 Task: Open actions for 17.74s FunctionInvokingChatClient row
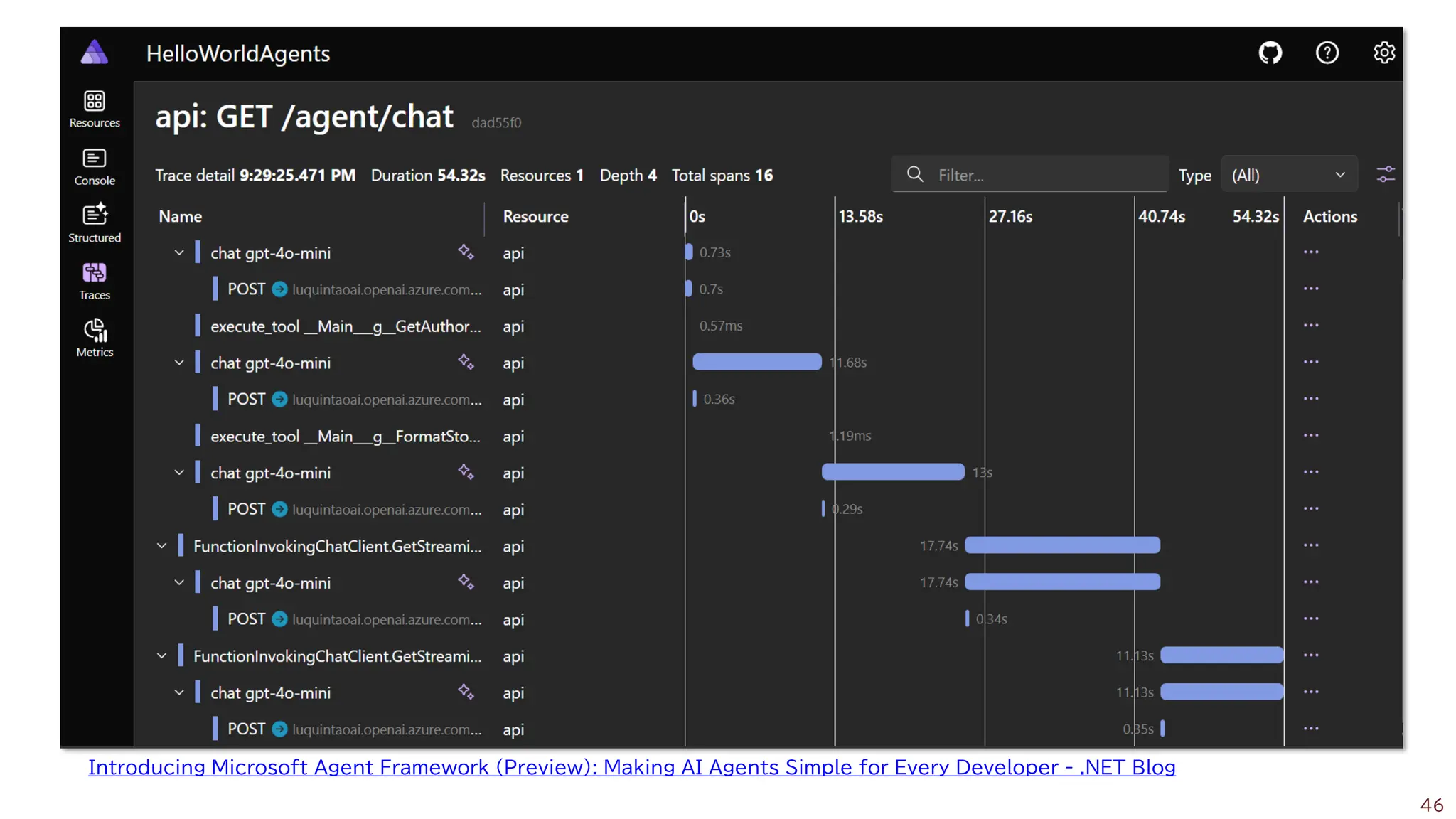tap(1311, 546)
